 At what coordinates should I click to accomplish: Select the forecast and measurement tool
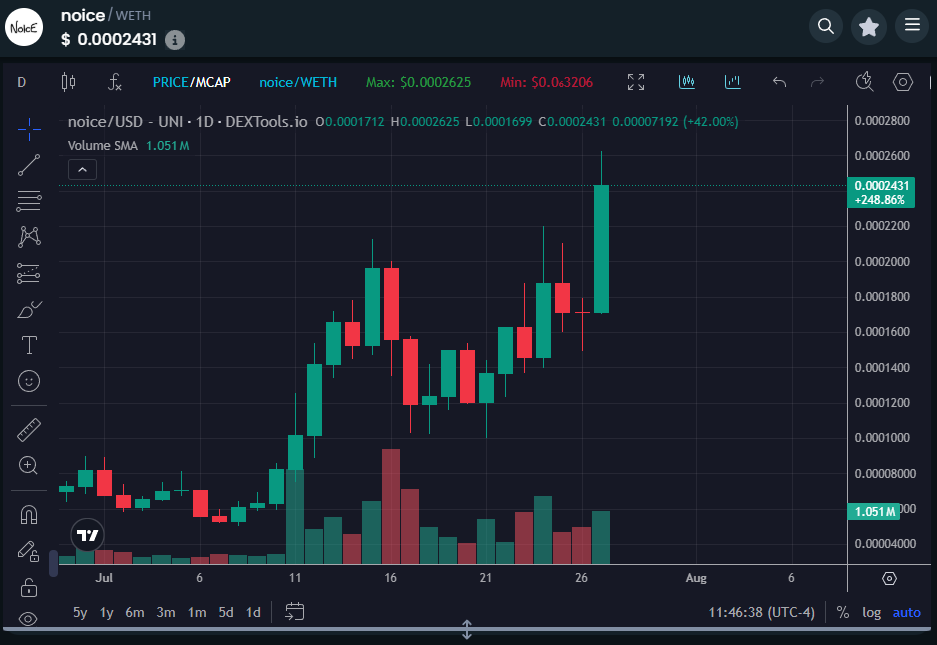(x=29, y=274)
